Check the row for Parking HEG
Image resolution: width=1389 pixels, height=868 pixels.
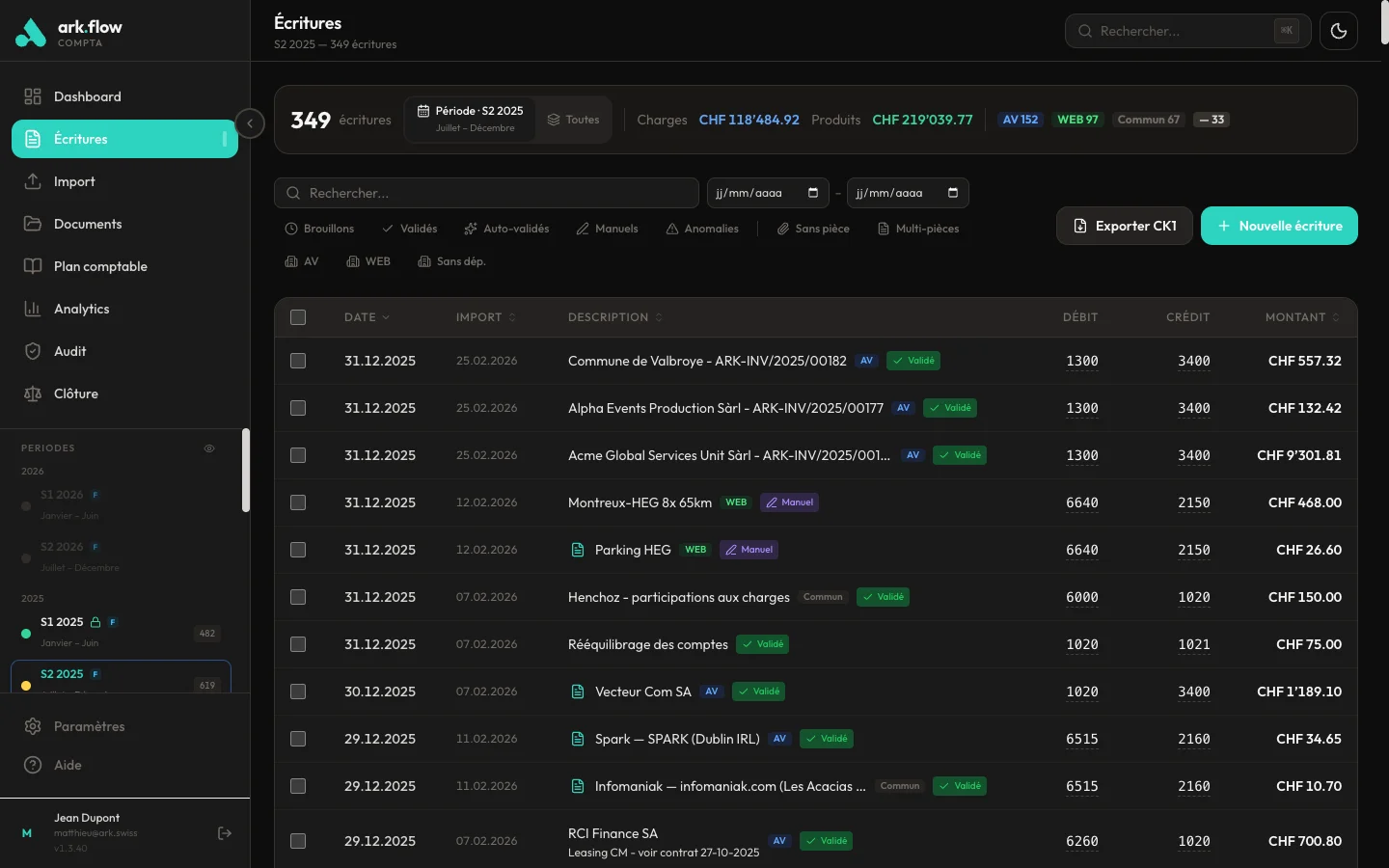tap(298, 550)
